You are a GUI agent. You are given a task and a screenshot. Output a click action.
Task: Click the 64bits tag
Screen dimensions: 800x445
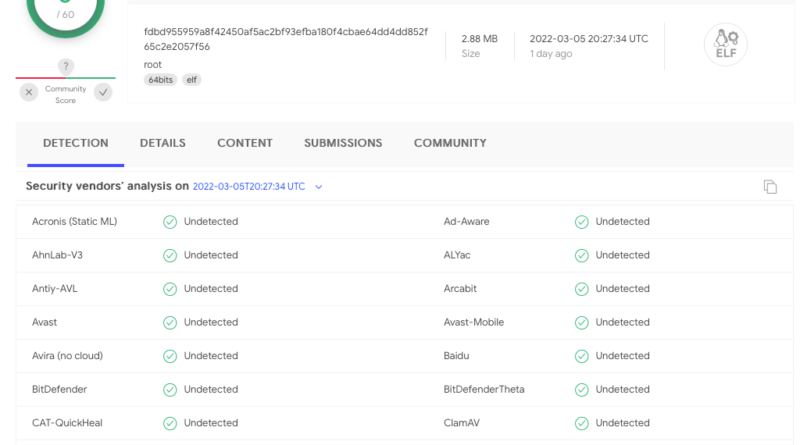160,80
